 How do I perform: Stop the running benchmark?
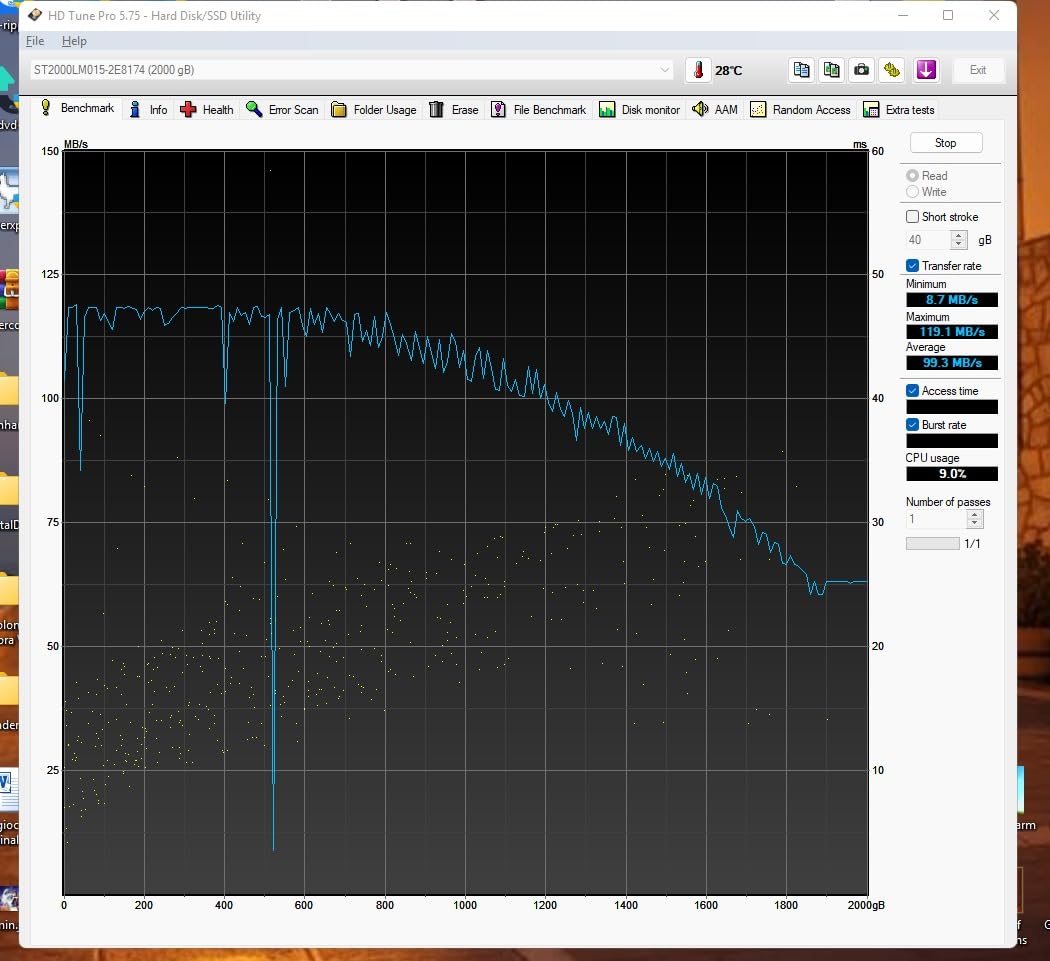[946, 143]
